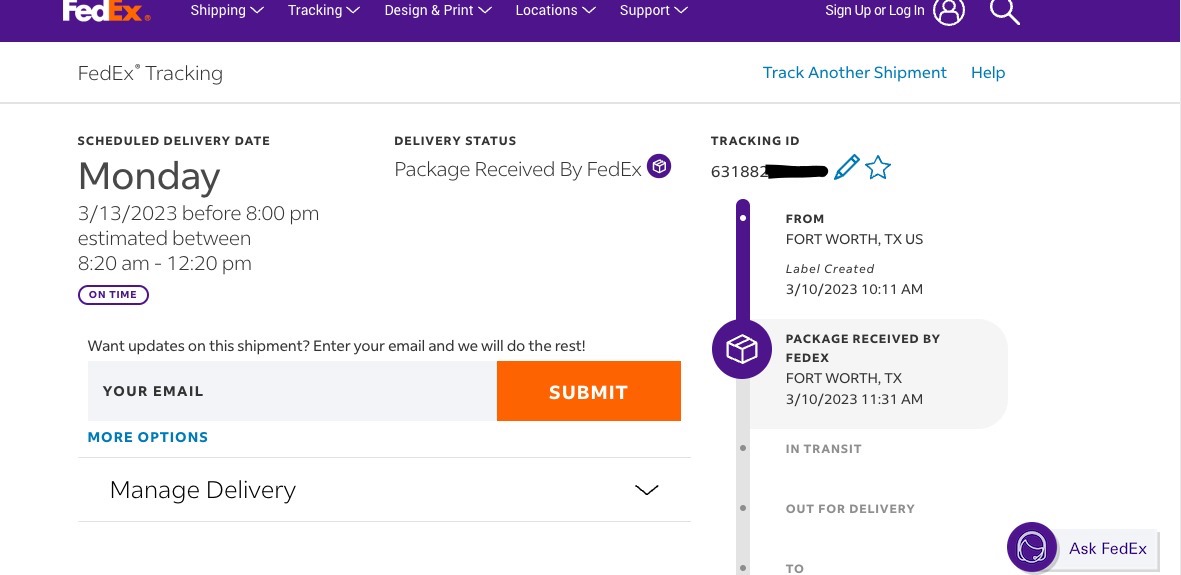Open the Locations menu
The width and height of the screenshot is (1181, 575).
pos(555,11)
